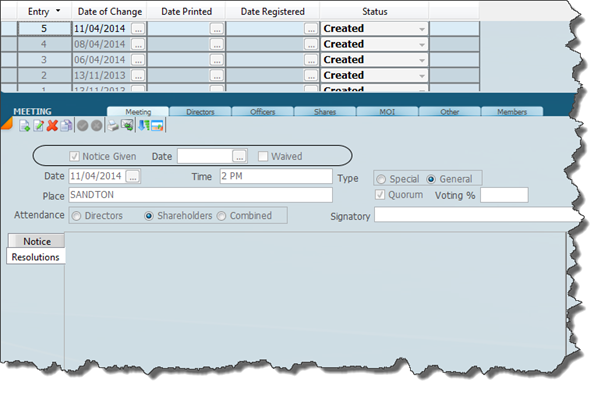This screenshot has width=601, height=393.
Task: Expand Status dropdown for entry 4
Action: [x=422, y=45]
